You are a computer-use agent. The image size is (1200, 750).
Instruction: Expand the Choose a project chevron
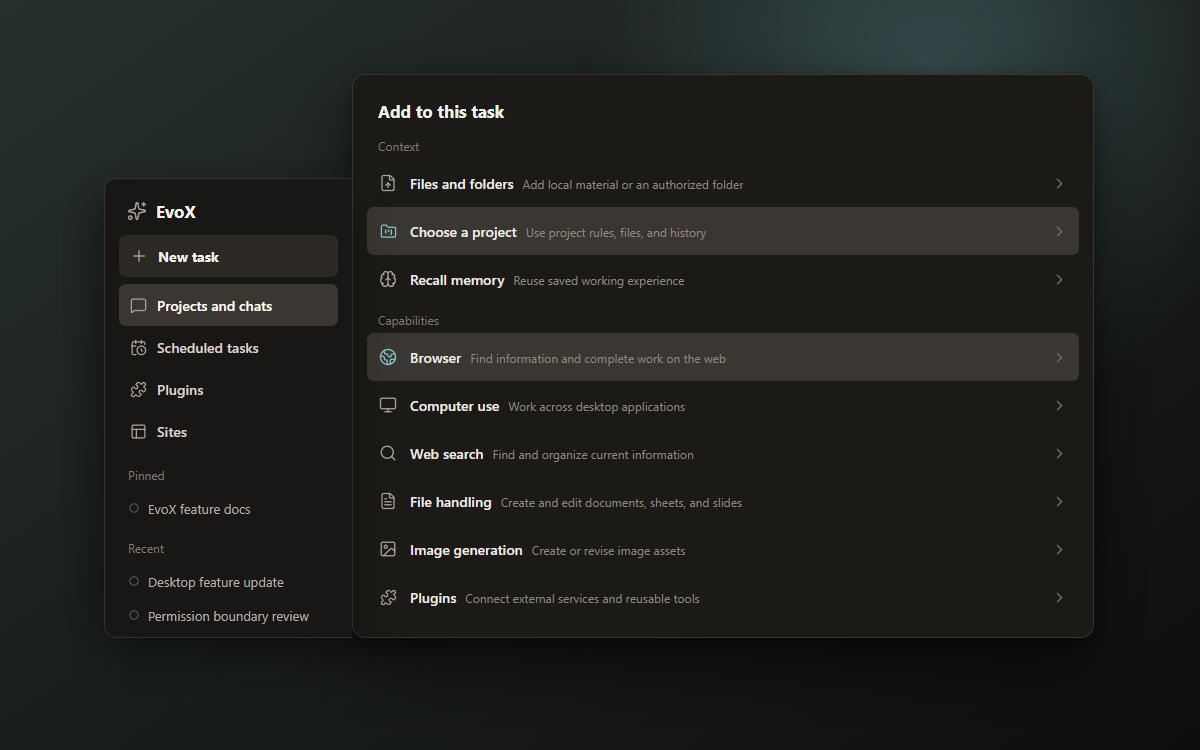click(x=1059, y=231)
